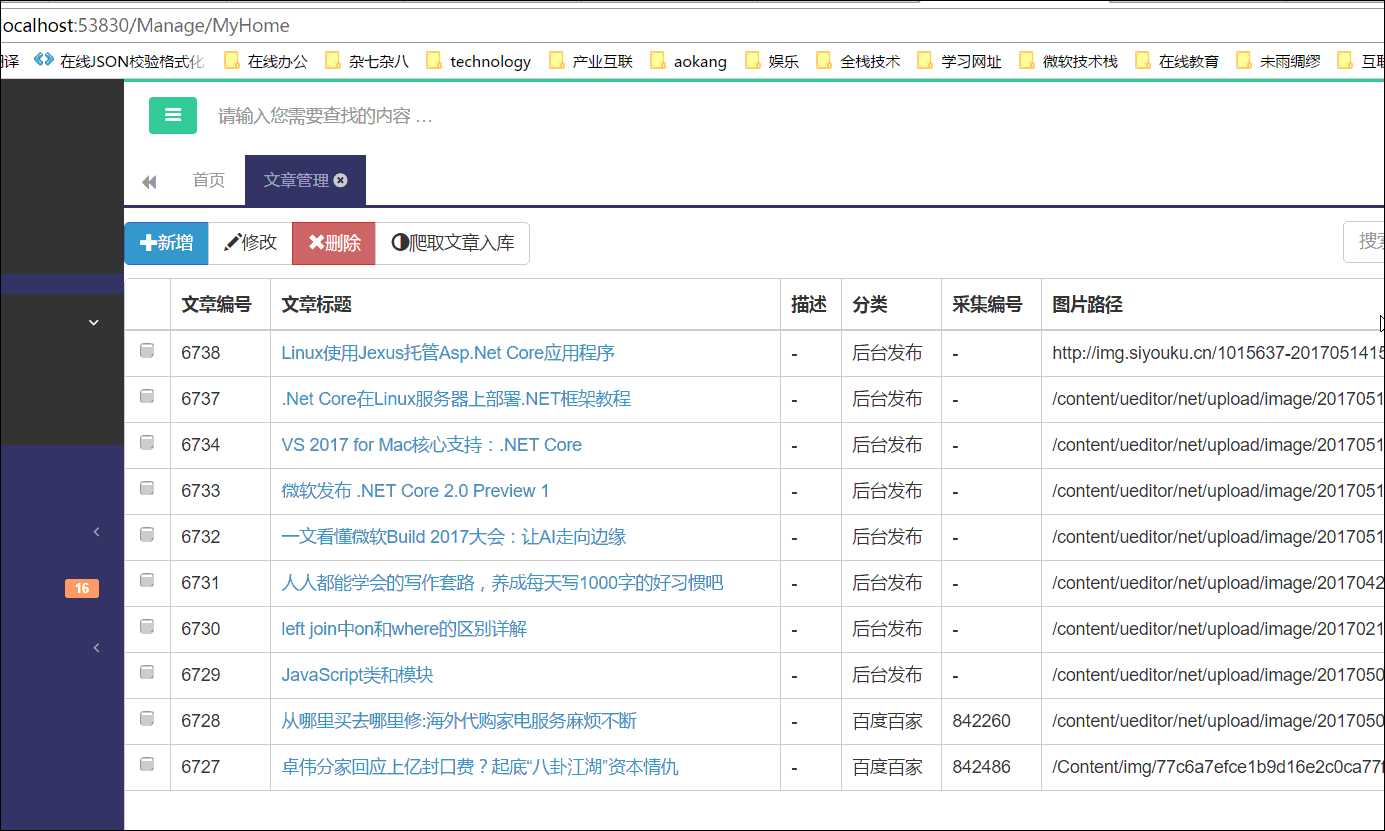1385x831 pixels.
Task: Check the checkbox for article 6737
Action: tap(147, 396)
